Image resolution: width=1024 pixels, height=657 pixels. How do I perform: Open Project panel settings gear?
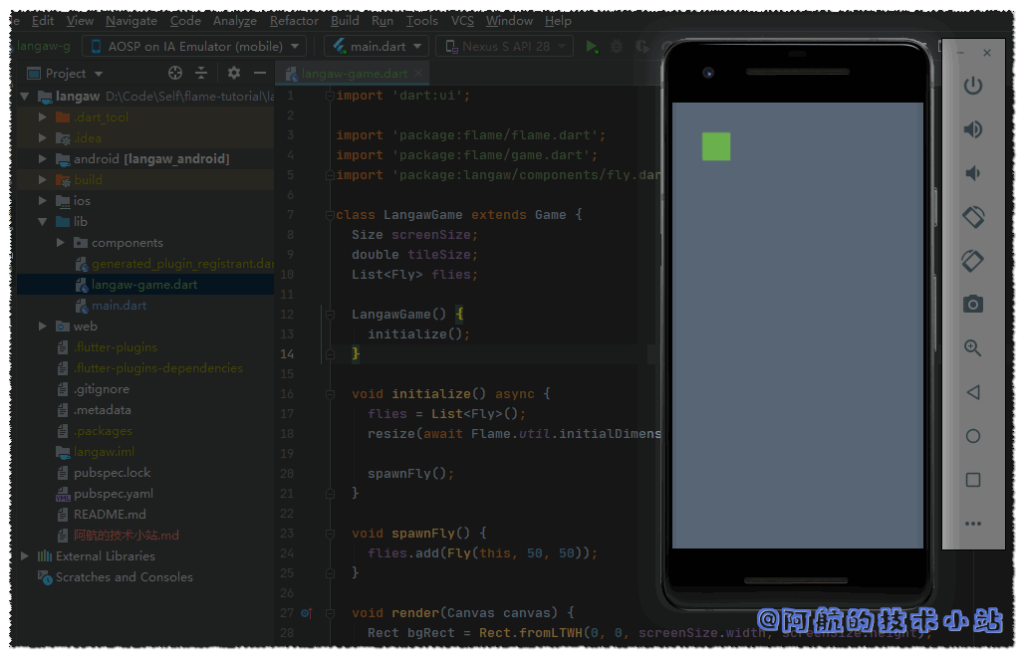(234, 73)
